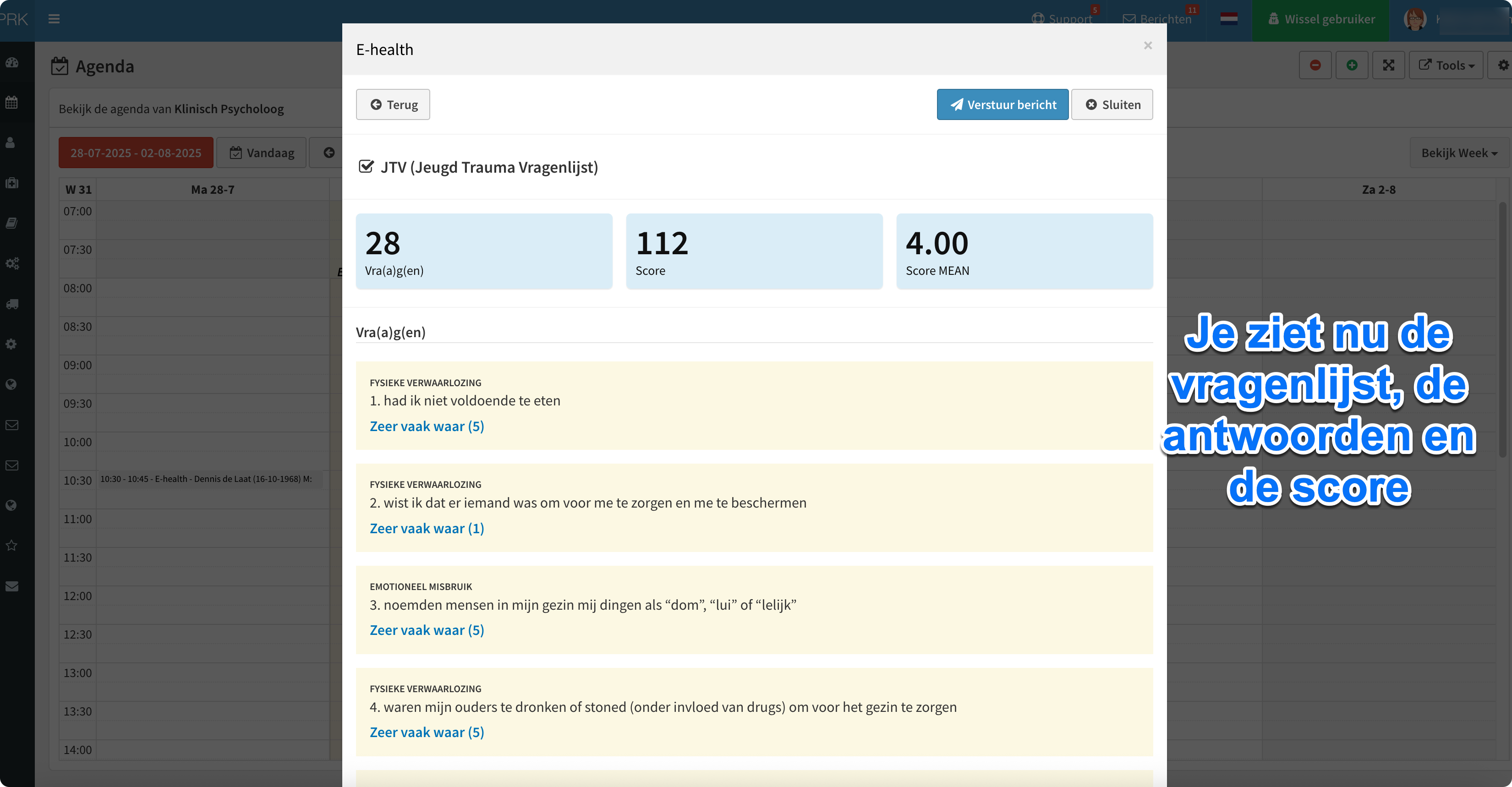1512x787 pixels.
Task: Click the Ma 28-7 column header
Action: tap(213, 190)
